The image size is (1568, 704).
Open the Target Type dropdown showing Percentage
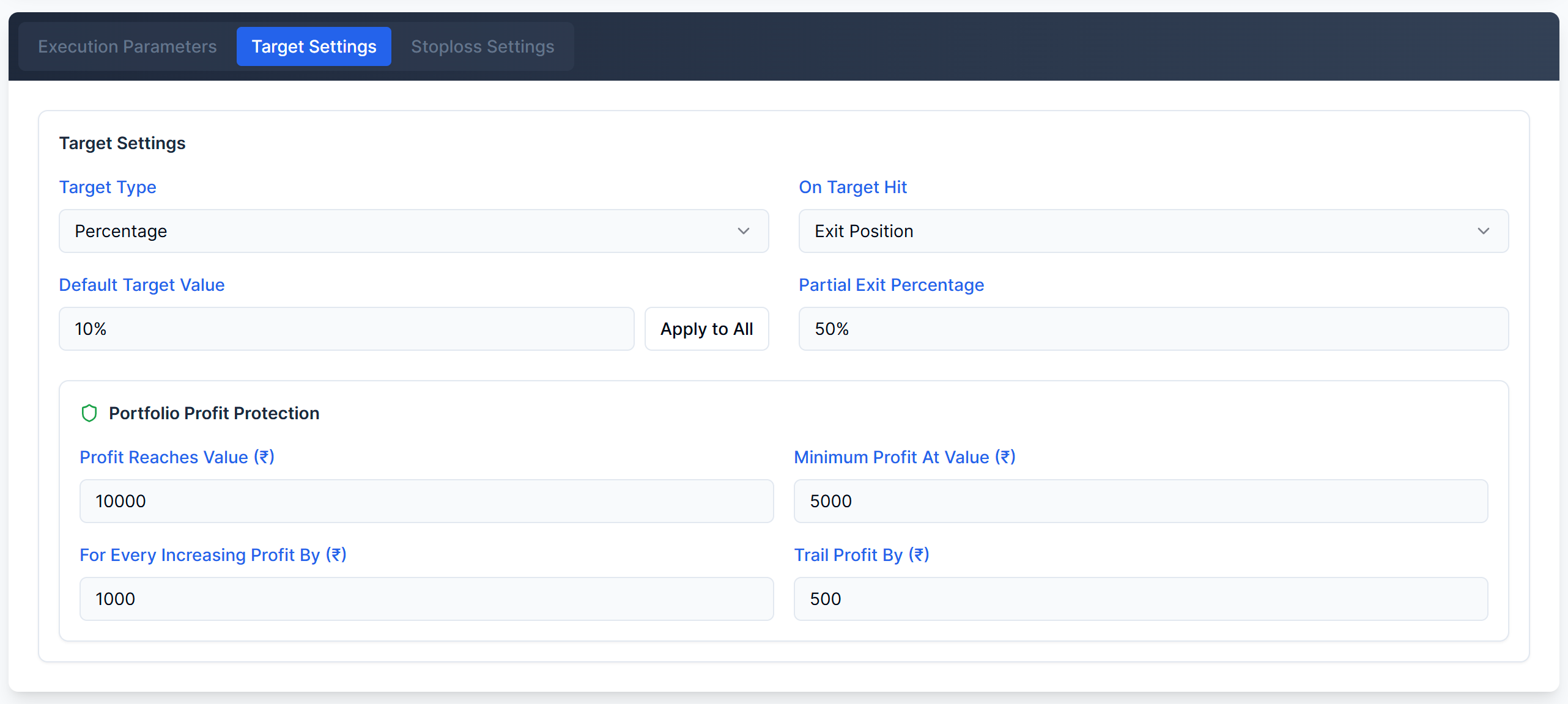[414, 231]
